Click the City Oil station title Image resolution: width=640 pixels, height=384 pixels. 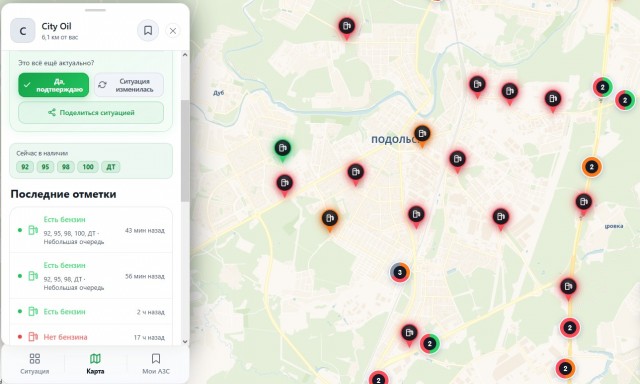click(56, 26)
